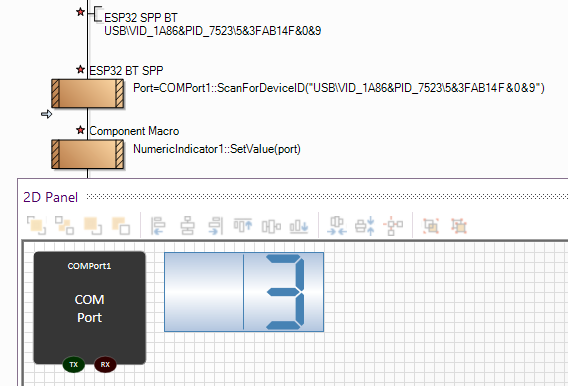Screen dimensions: 568x386
Task: Select the NumericIndicator1 SetValue macro block
Action: 87,154
